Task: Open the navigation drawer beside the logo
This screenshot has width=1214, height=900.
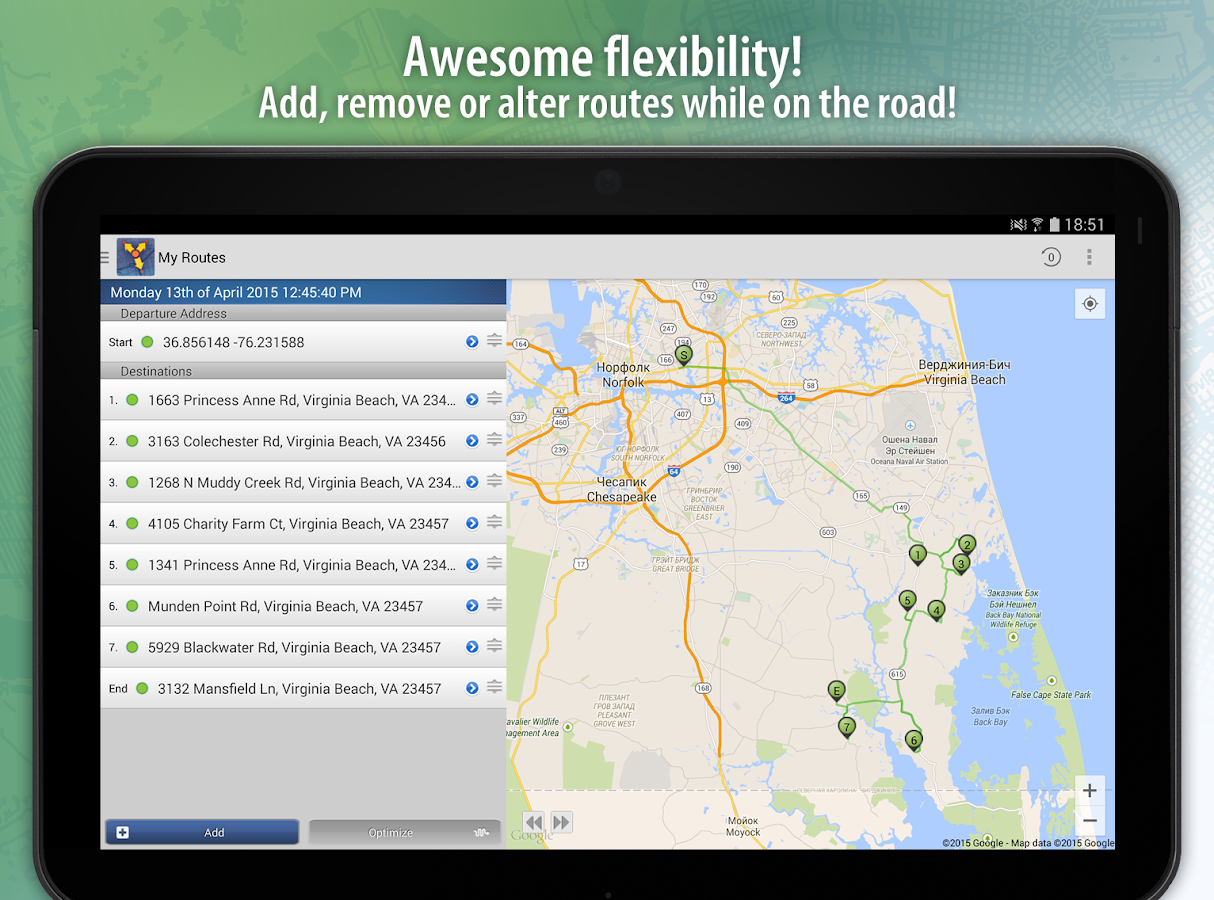Action: [103, 257]
